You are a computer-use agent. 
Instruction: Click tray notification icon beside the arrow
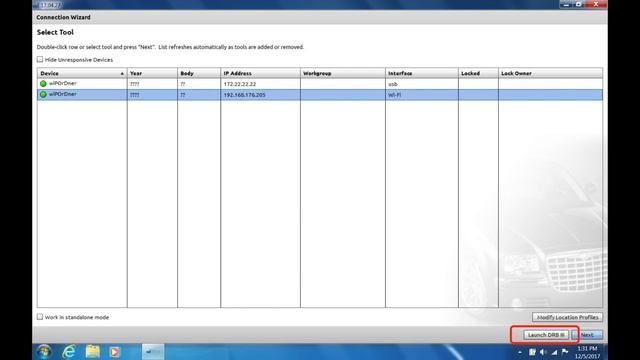[x=532, y=352]
